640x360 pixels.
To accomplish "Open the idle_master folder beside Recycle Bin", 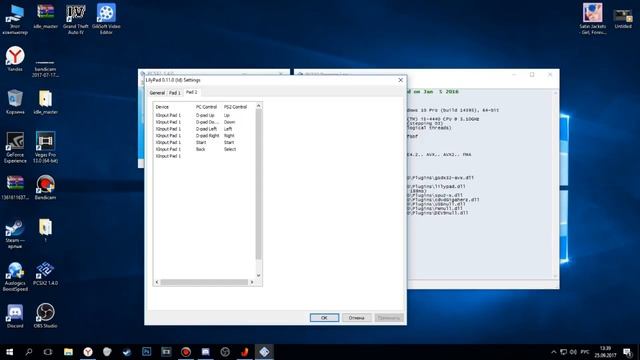I will click(45, 102).
